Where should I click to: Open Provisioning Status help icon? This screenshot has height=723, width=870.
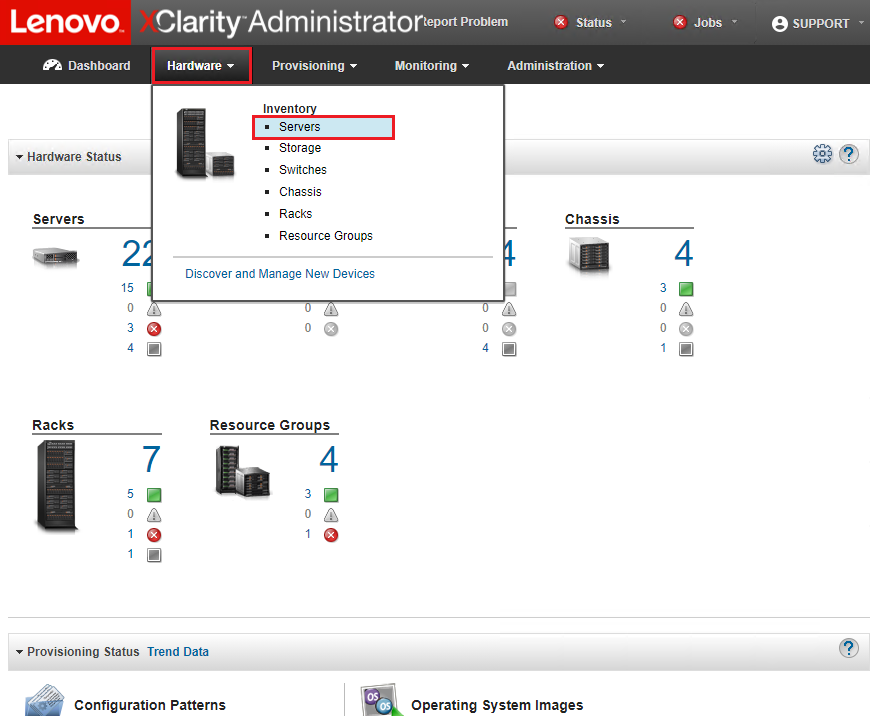[848, 648]
